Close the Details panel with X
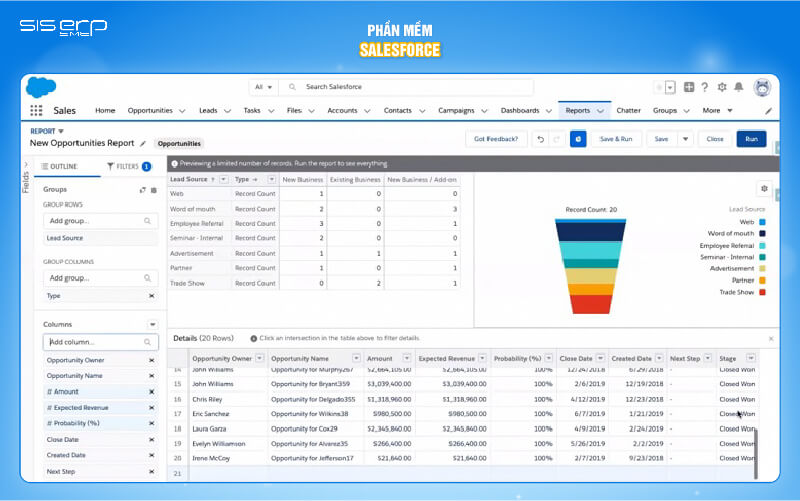Image resolution: width=800 pixels, height=501 pixels. tap(771, 339)
